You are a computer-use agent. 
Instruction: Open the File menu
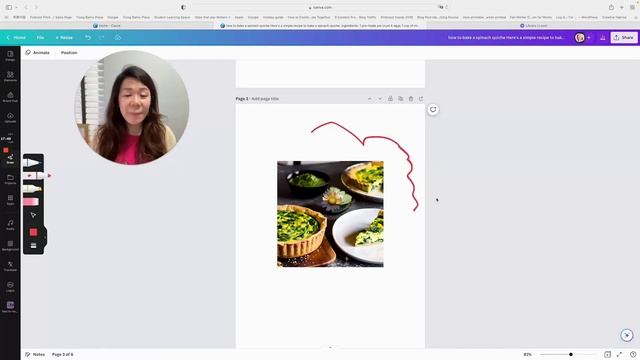40,38
